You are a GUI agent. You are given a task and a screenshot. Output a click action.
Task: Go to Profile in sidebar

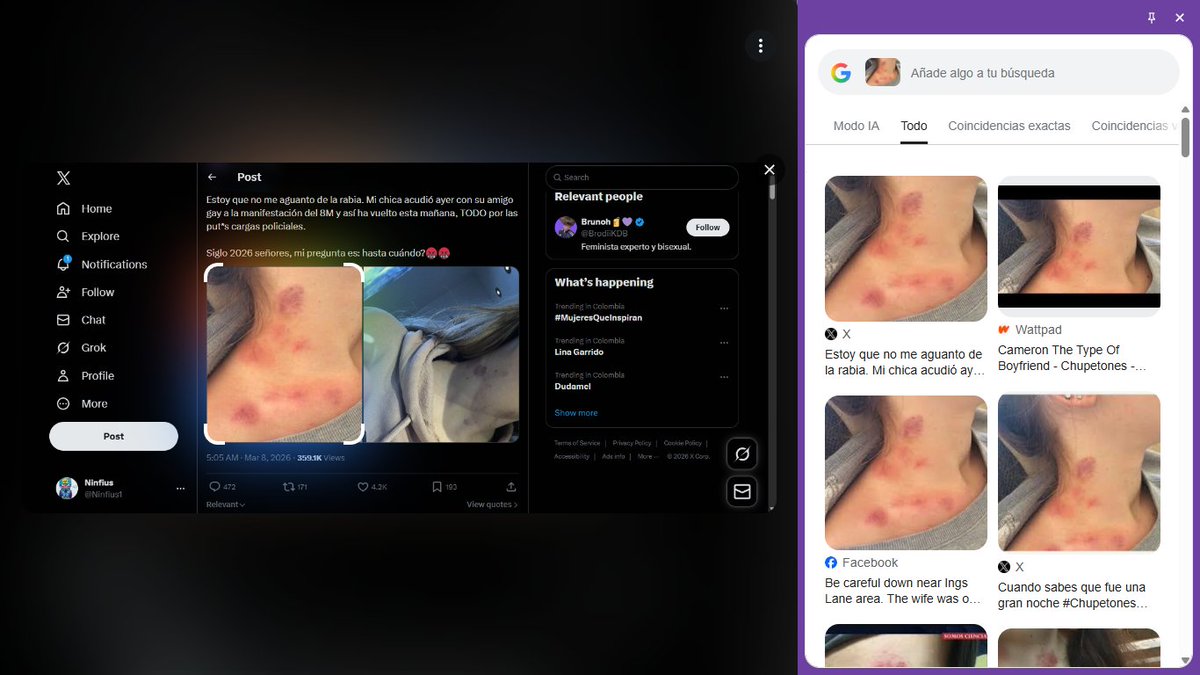85,376
